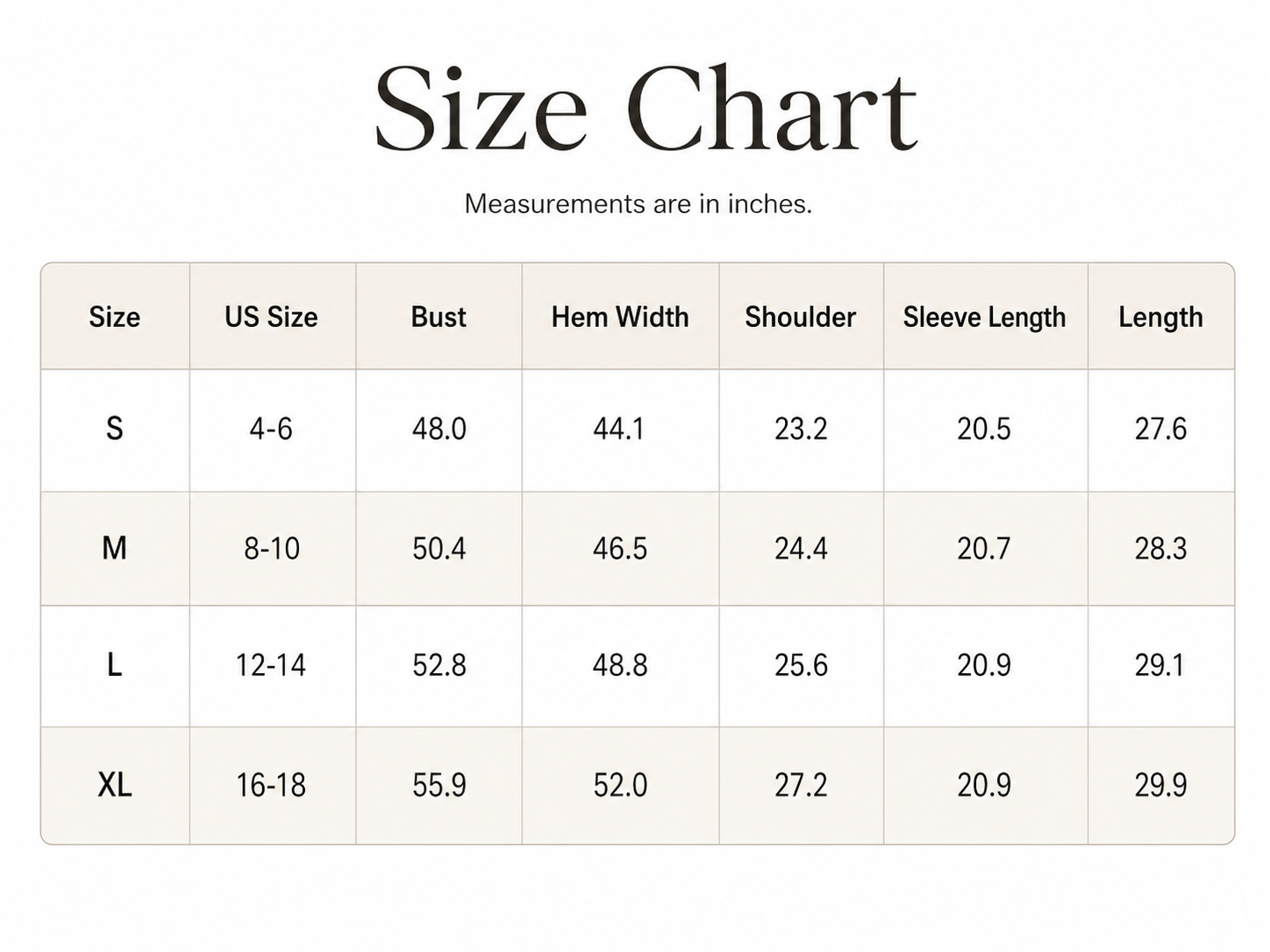This screenshot has height=952, width=1270.
Task: Select the Bust column header
Action: (439, 316)
